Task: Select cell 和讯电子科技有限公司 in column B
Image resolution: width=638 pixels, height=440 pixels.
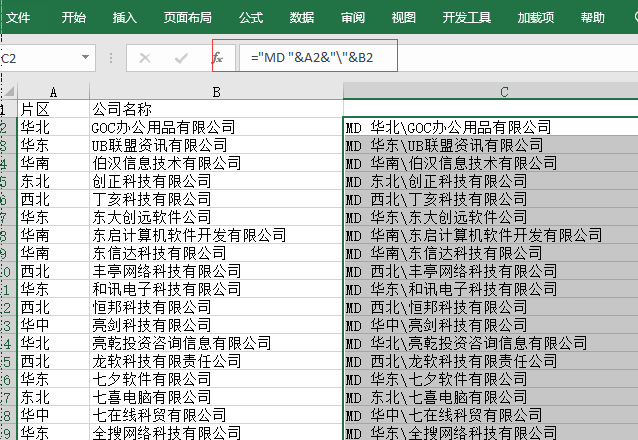Action: click(x=216, y=289)
